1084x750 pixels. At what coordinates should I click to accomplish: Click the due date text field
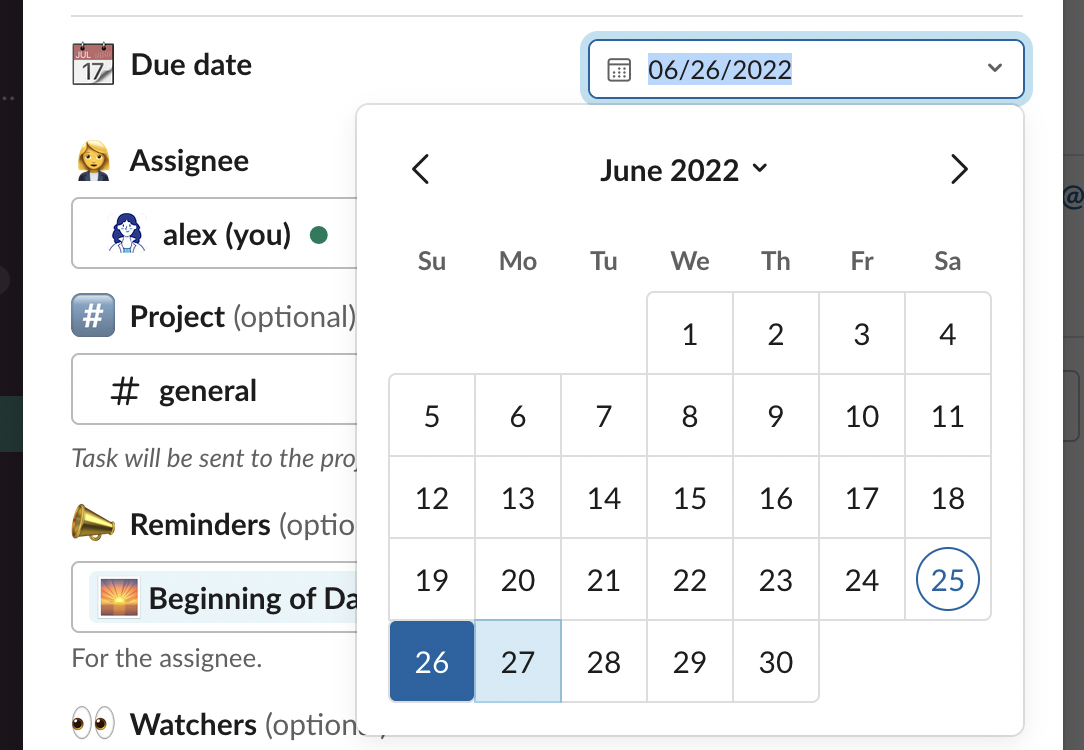click(x=780, y=70)
